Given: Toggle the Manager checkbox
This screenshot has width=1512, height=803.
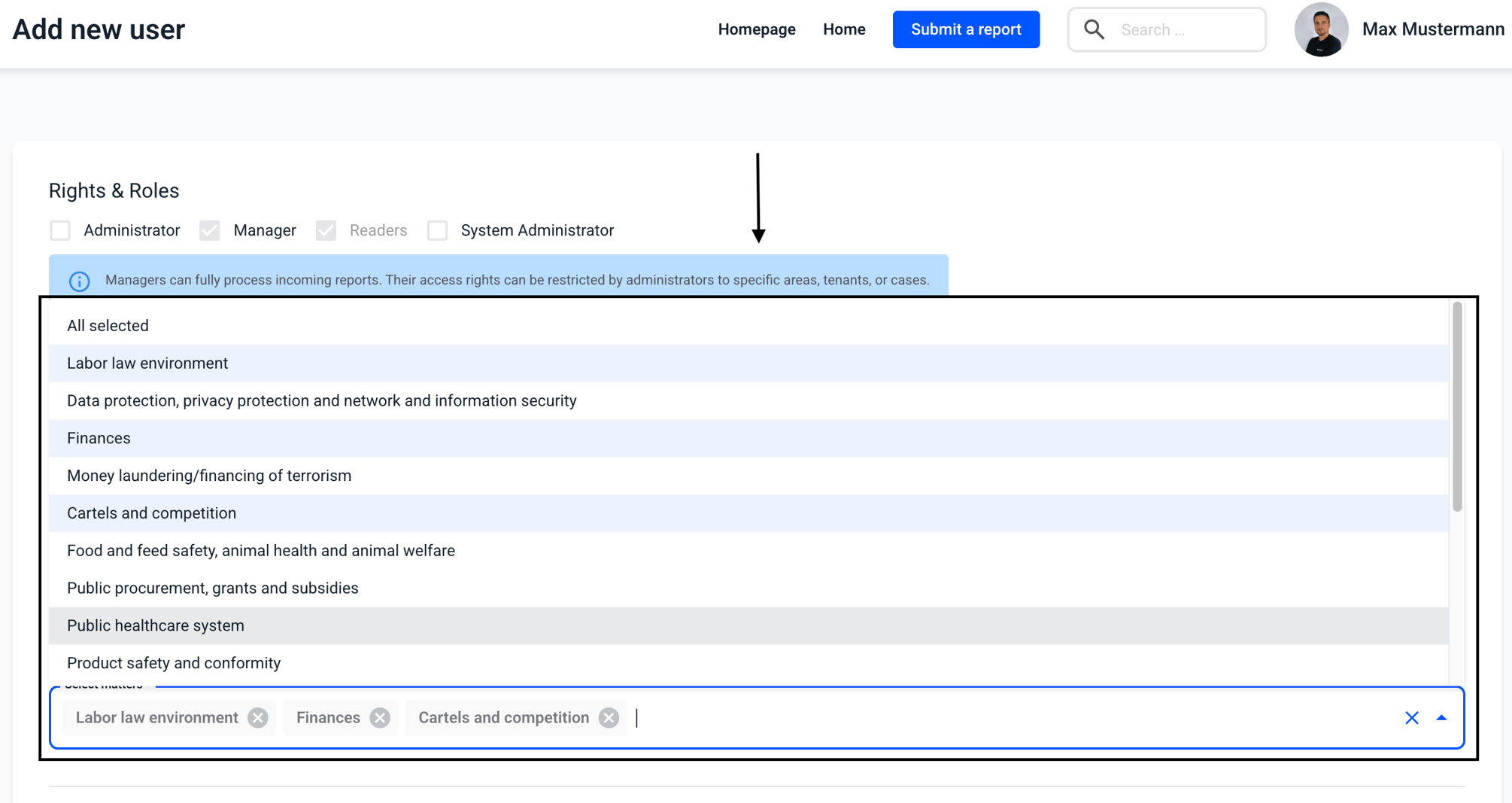Looking at the screenshot, I should (210, 230).
